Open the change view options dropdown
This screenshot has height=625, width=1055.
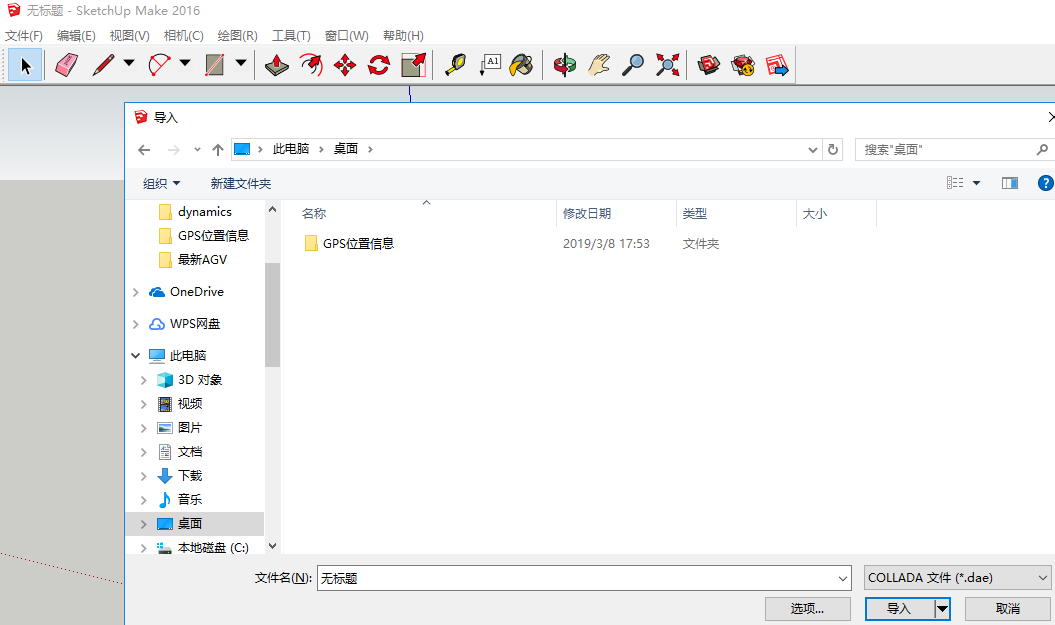(x=977, y=183)
